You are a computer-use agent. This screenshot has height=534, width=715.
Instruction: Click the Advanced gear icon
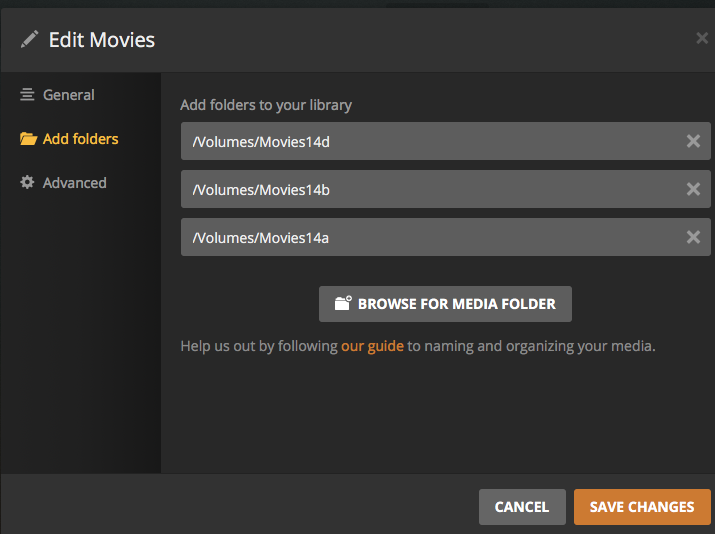point(27,183)
